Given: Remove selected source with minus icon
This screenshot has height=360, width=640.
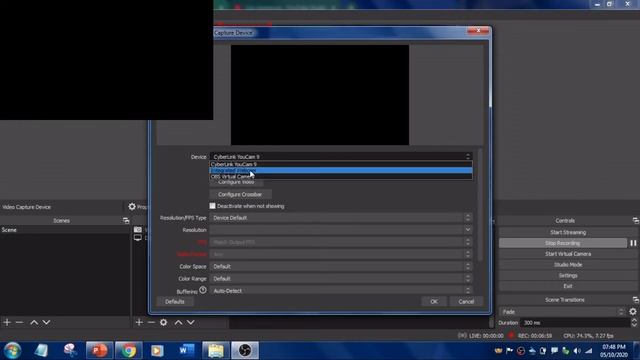Looking at the screenshot, I should coord(151,322).
